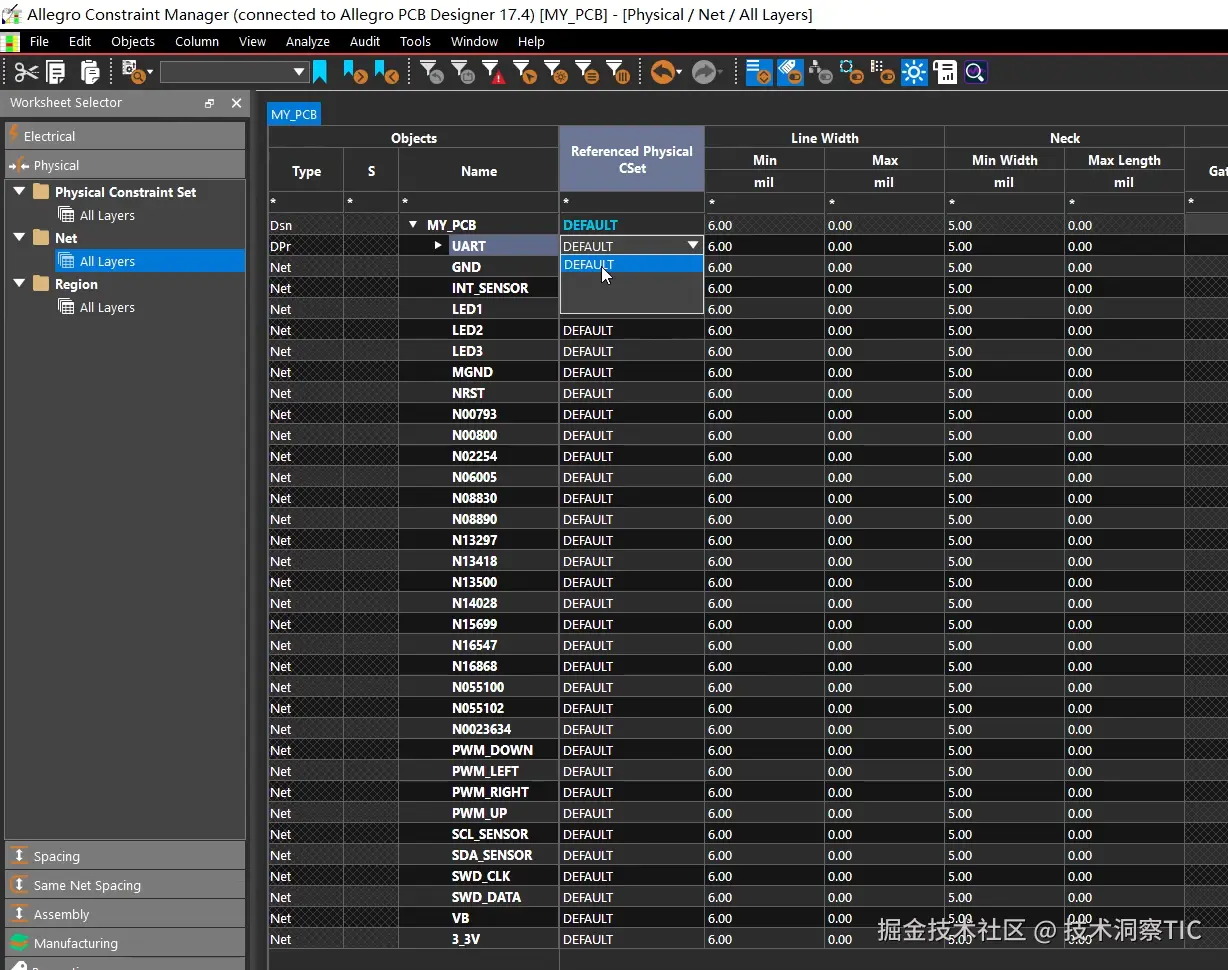Open the Manufacturing domain
This screenshot has width=1228, height=970.
125,943
